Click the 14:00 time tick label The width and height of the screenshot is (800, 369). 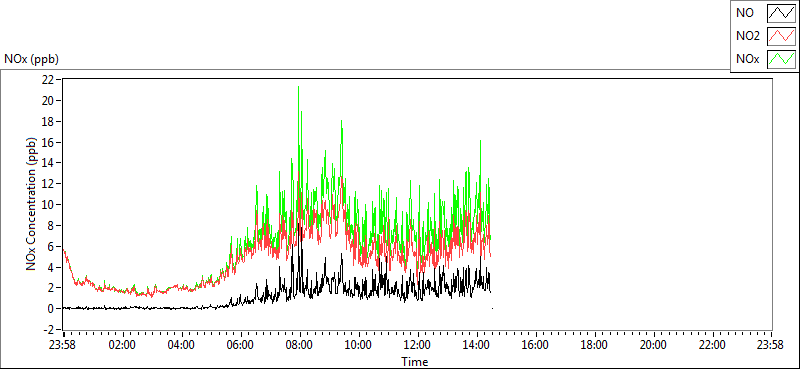pyautogui.click(x=477, y=345)
